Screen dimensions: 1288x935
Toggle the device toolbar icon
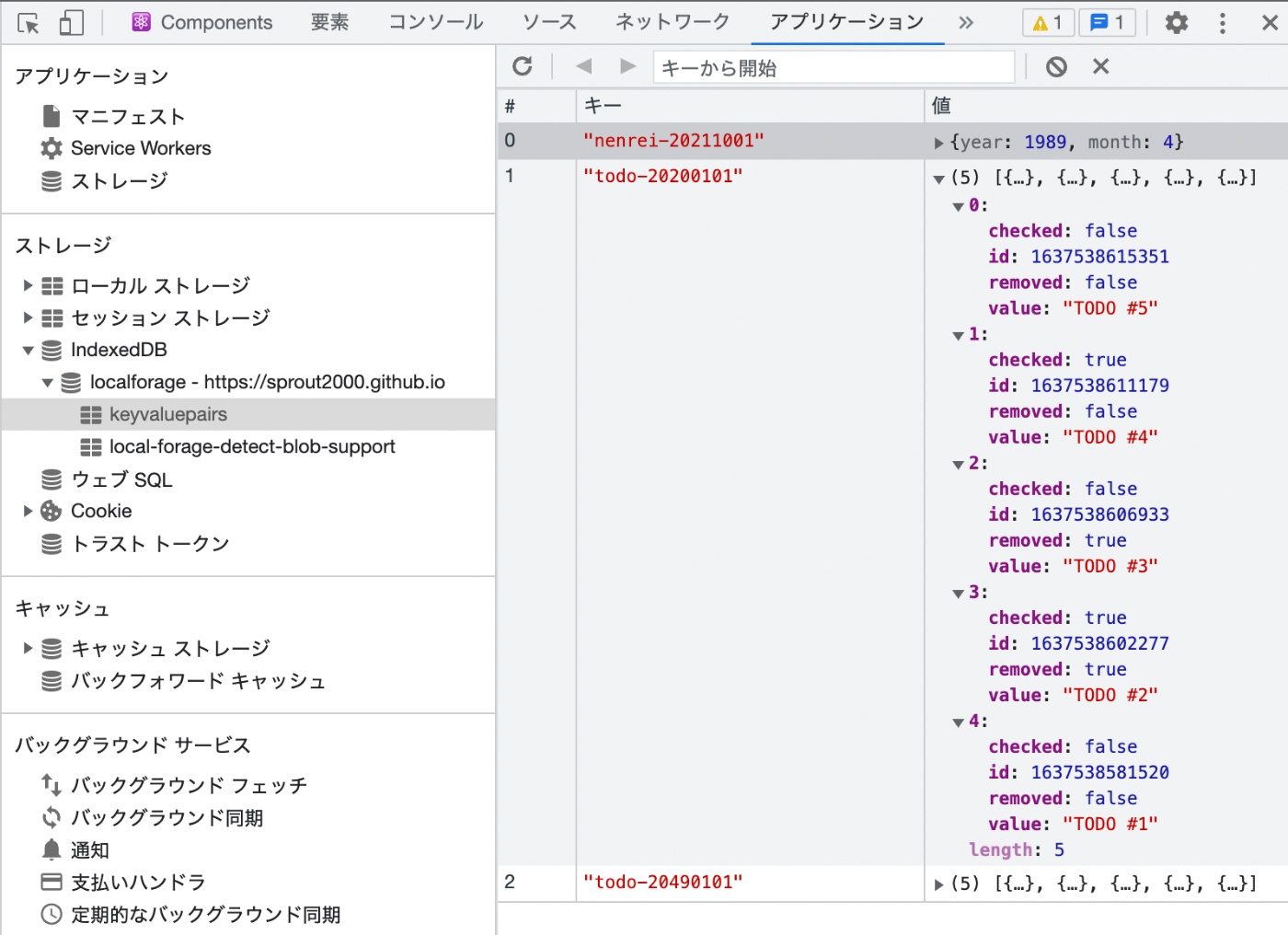pyautogui.click(x=71, y=23)
